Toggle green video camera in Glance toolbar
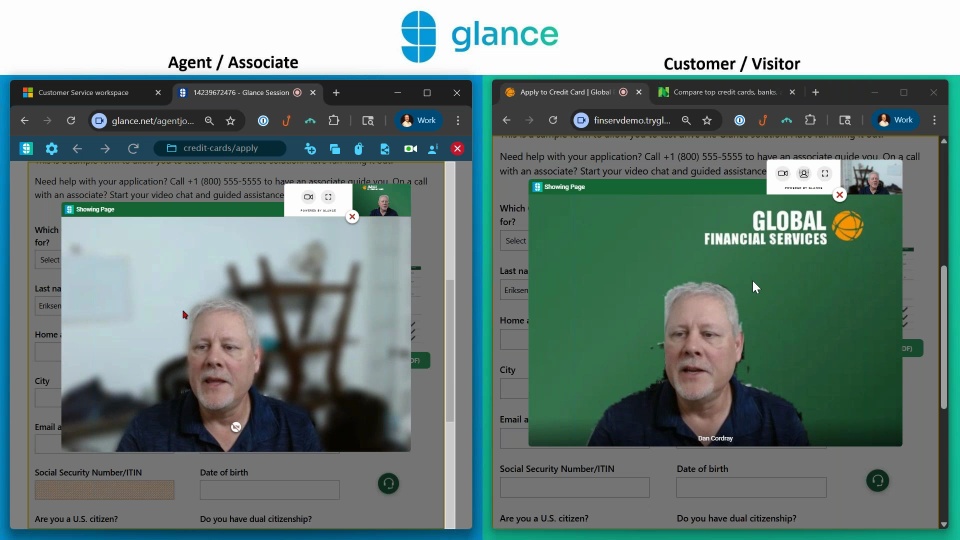Viewport: 960px width, 540px height. [x=410, y=148]
